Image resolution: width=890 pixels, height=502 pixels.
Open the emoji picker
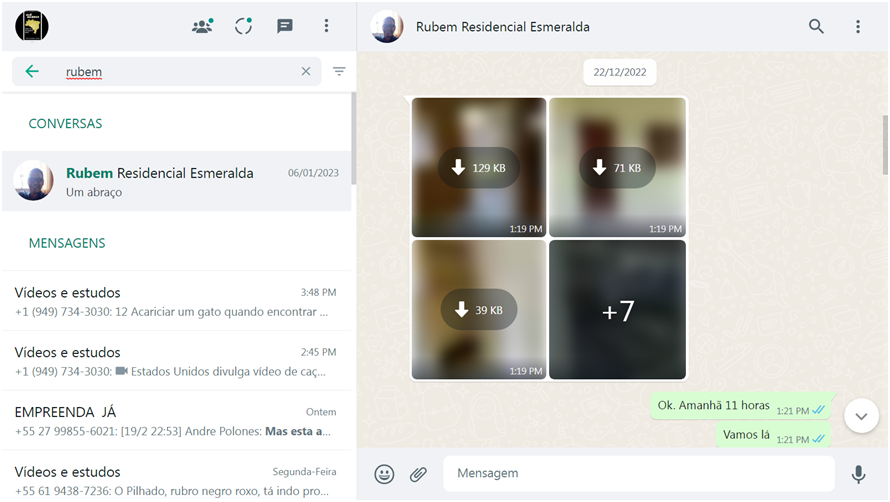click(384, 474)
